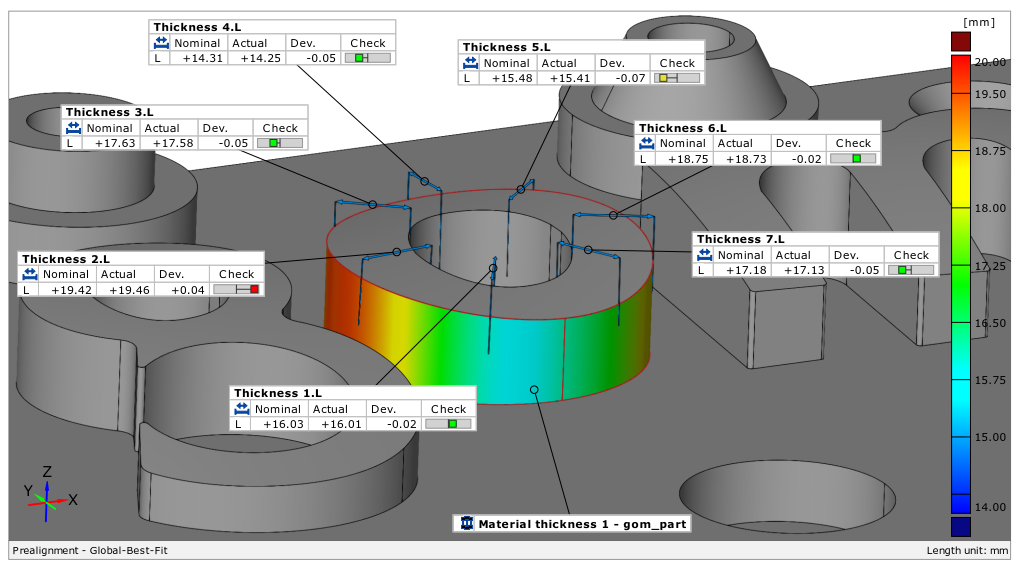The height and width of the screenshot is (563, 1018).
Task: Click the XYZ coordinate axis triad
Action: coord(45,493)
